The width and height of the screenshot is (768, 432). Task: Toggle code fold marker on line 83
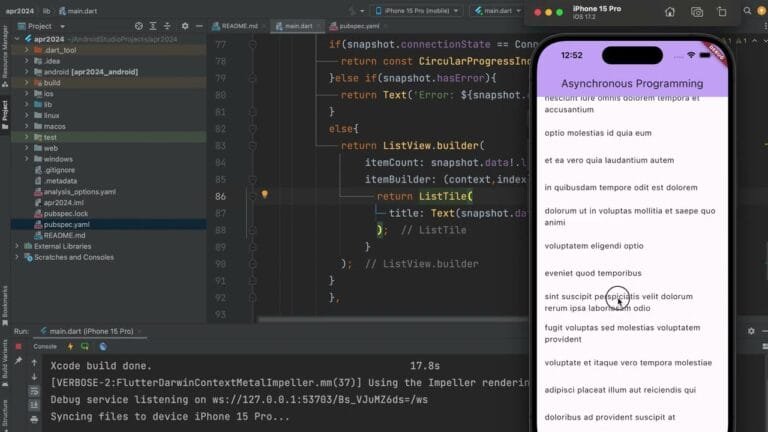(x=253, y=145)
